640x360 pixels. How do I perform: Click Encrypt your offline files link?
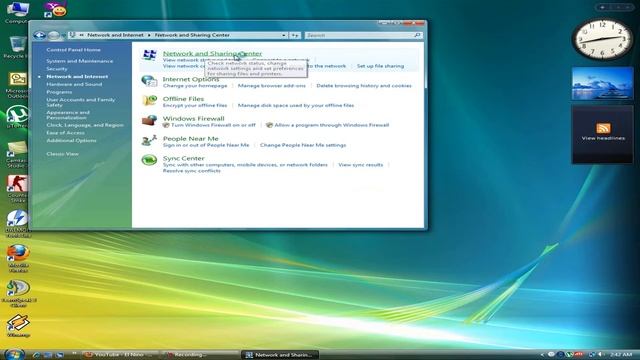click(x=195, y=105)
